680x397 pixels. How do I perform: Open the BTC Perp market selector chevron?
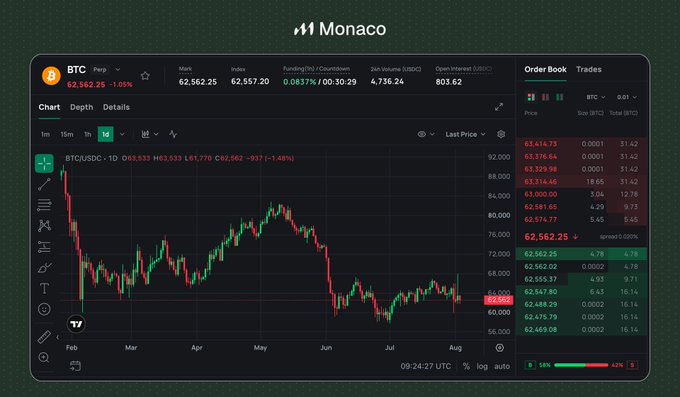point(118,69)
